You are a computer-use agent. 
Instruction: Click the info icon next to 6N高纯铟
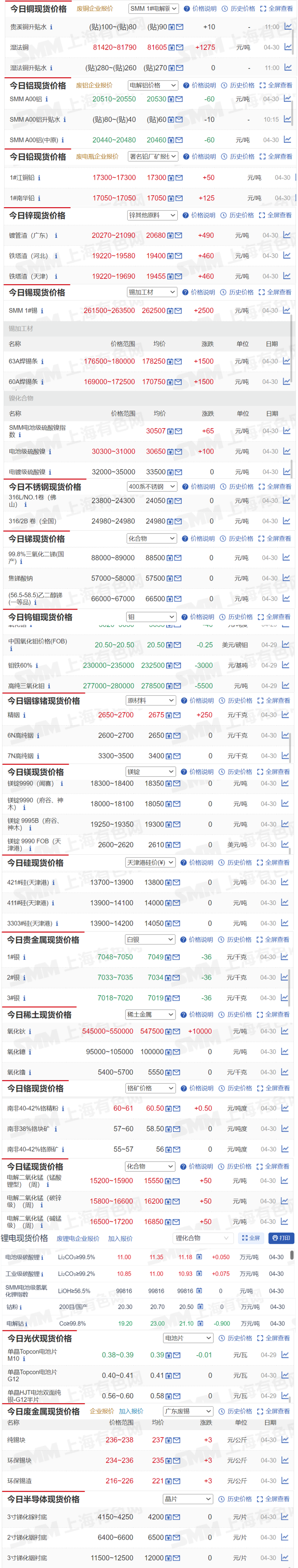pyautogui.click(x=38, y=735)
